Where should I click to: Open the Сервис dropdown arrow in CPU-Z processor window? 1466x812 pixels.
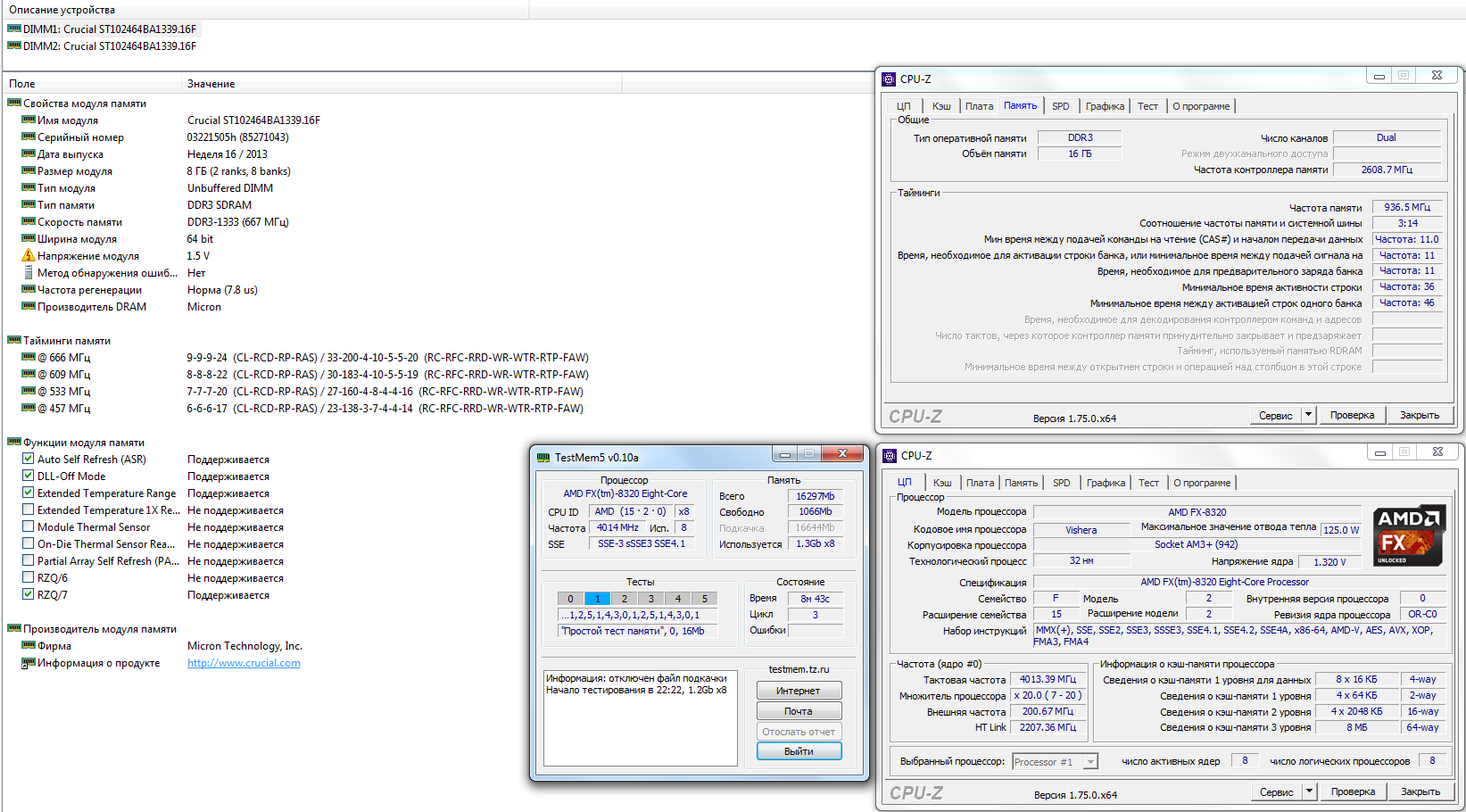point(1310,791)
